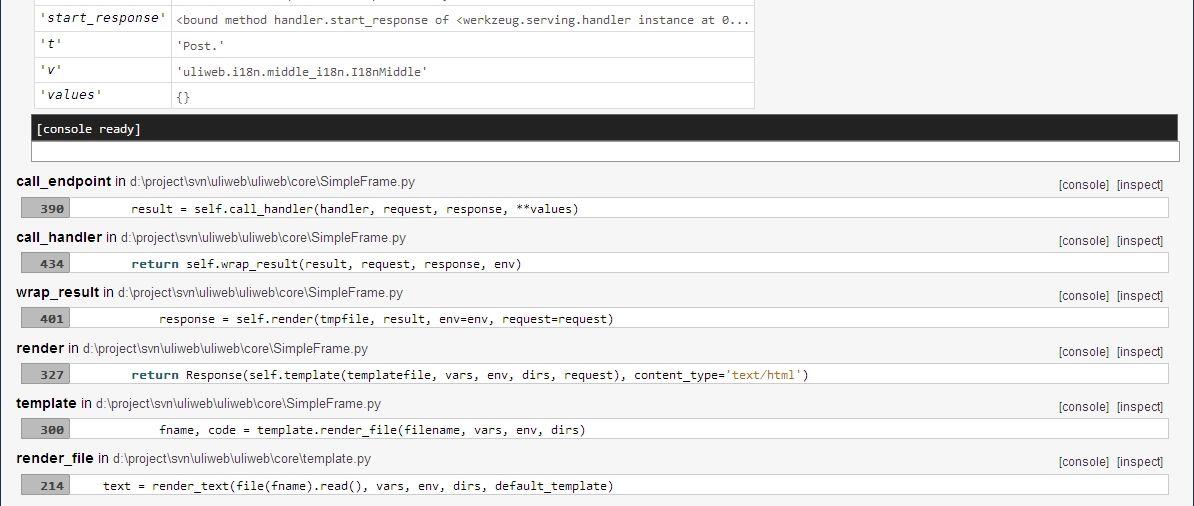The height and width of the screenshot is (506, 1194).
Task: Open console for template frame
Action: click(x=1083, y=407)
